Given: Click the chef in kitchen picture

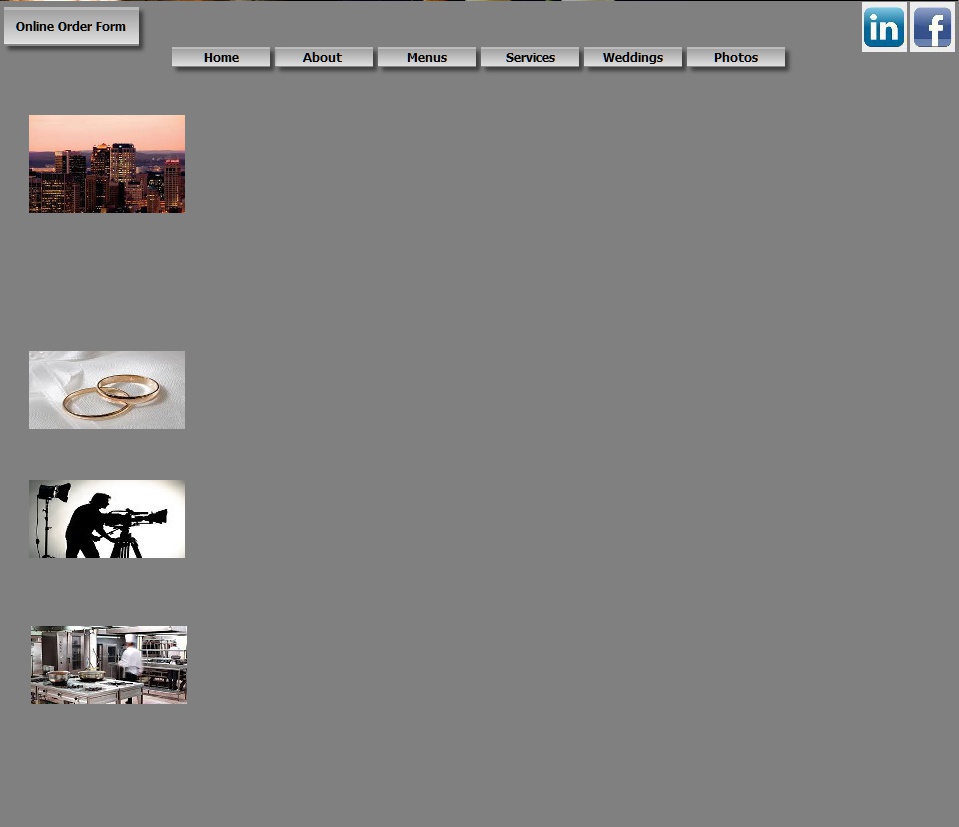Looking at the screenshot, I should [x=108, y=665].
